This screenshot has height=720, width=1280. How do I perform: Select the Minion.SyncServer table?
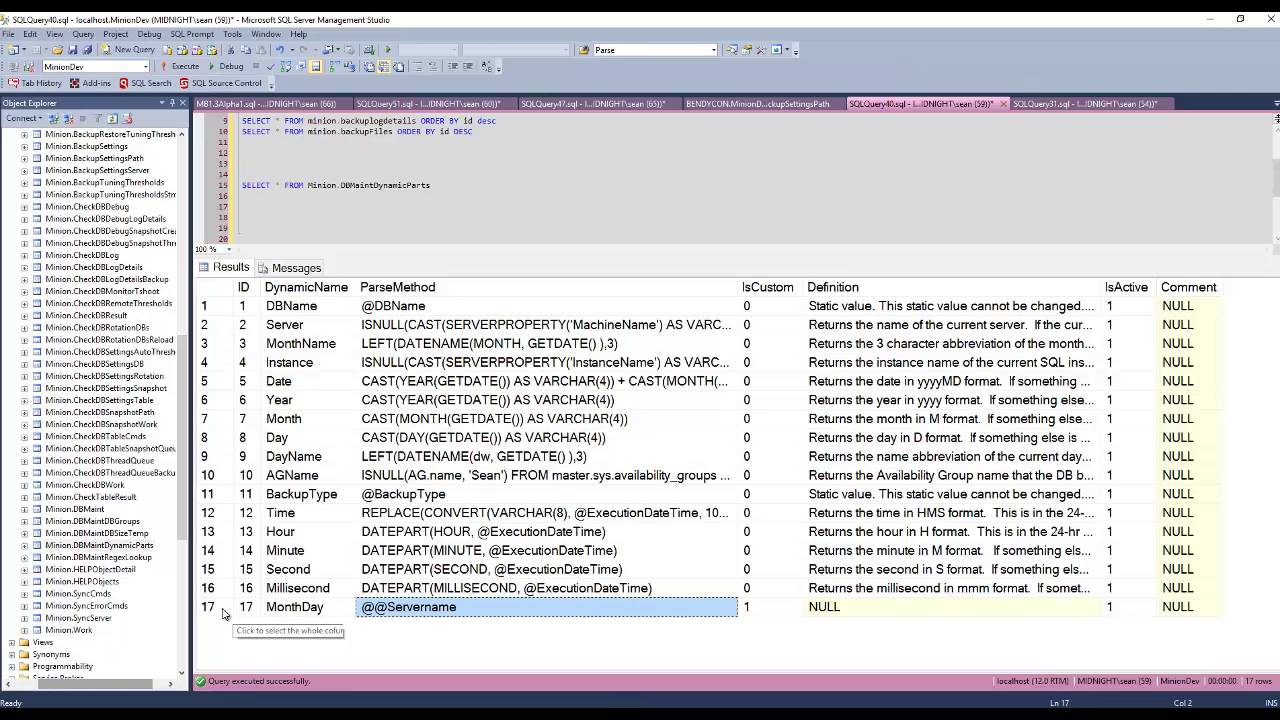78,618
